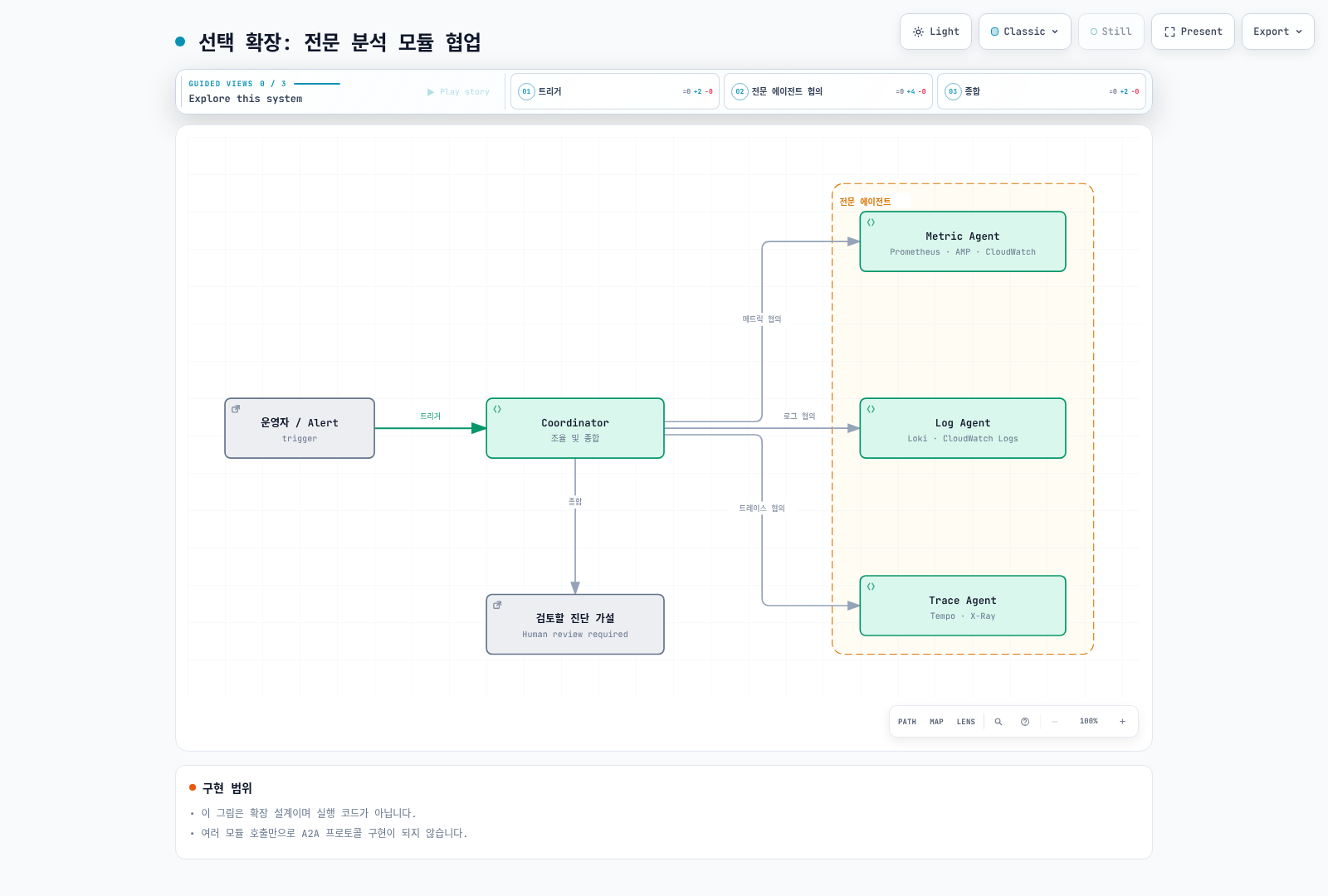Click the Explore this system text
The width and height of the screenshot is (1328, 896).
pos(246,99)
